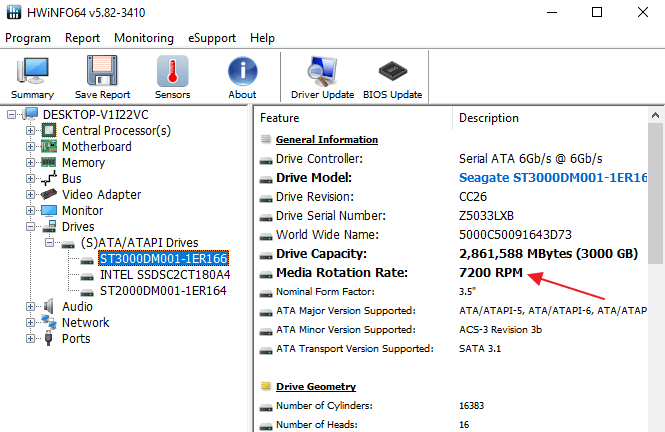Expand the Network tree node

pos(30,323)
